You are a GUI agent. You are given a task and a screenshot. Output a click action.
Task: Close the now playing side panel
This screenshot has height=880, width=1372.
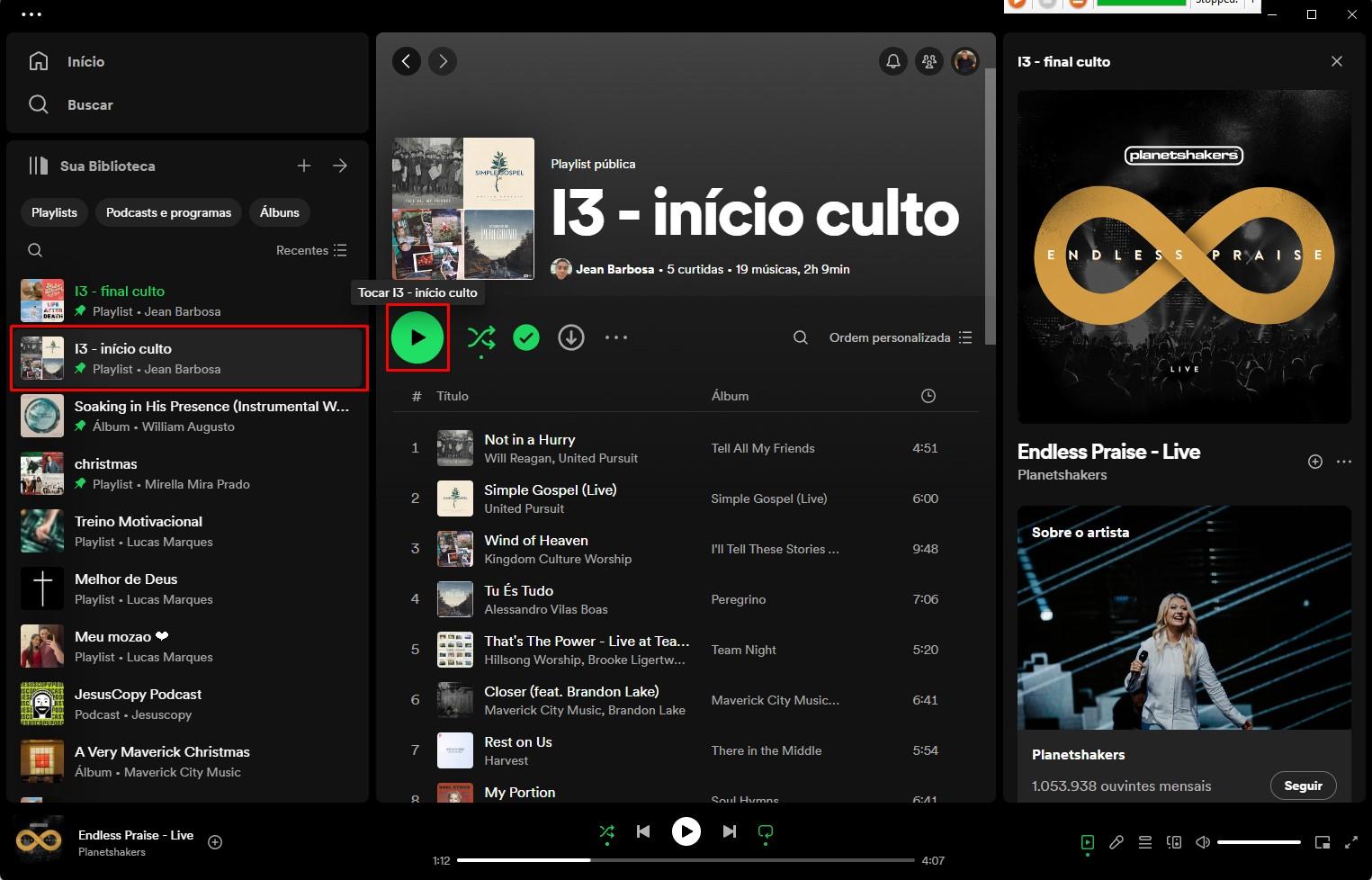click(x=1337, y=61)
